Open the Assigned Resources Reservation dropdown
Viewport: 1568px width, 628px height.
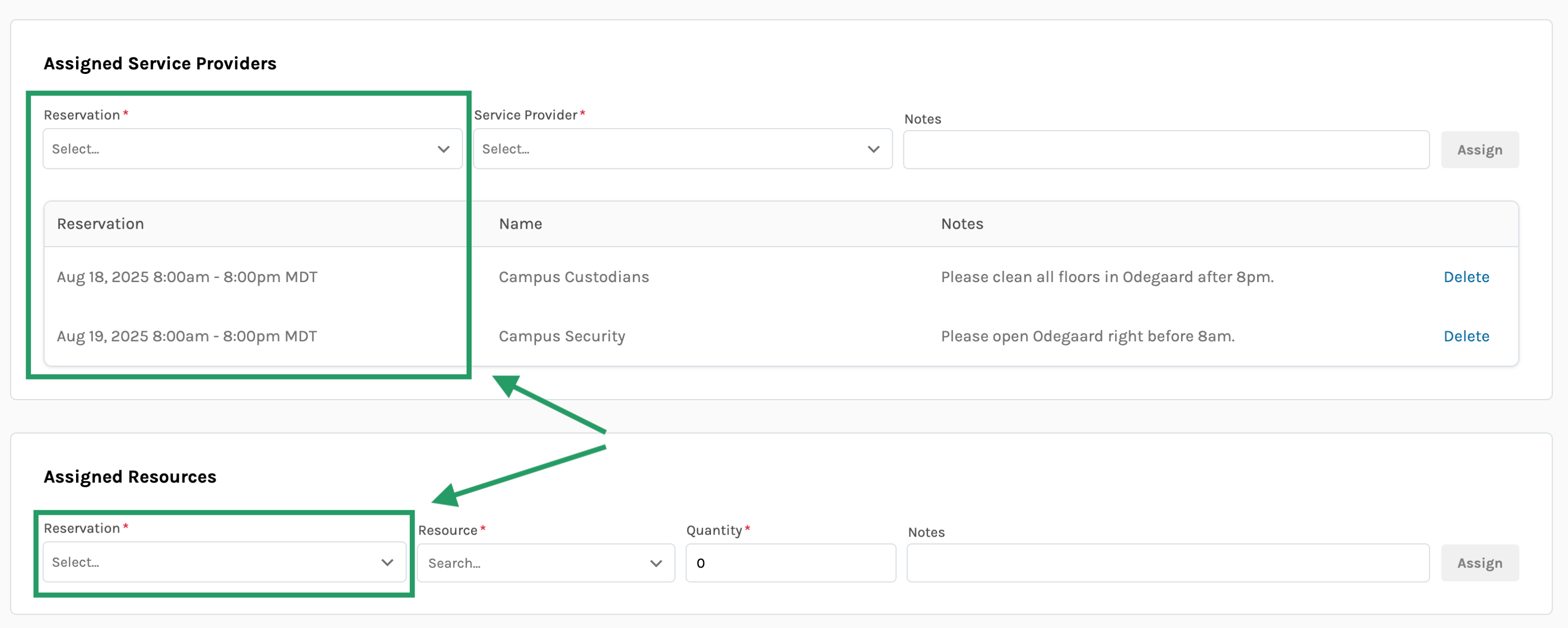coord(213,562)
